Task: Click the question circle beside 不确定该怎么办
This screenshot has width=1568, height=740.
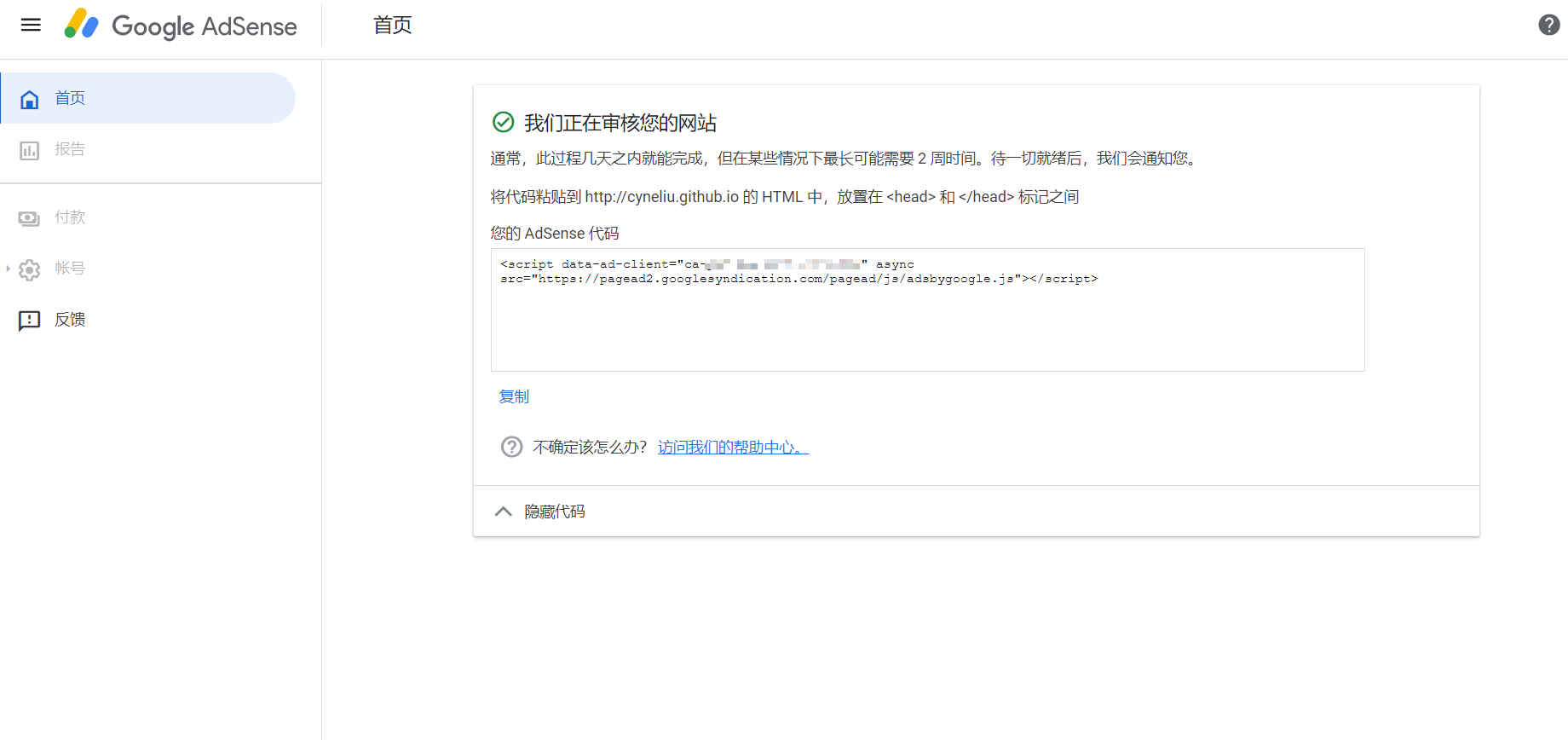Action: [511, 447]
